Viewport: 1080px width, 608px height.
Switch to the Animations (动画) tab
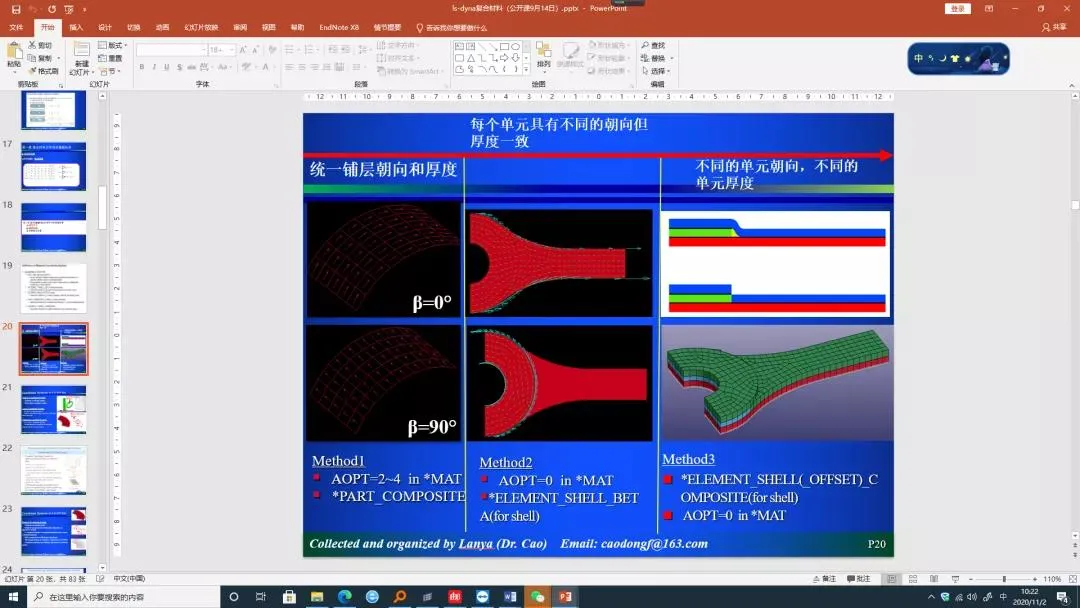(x=163, y=28)
